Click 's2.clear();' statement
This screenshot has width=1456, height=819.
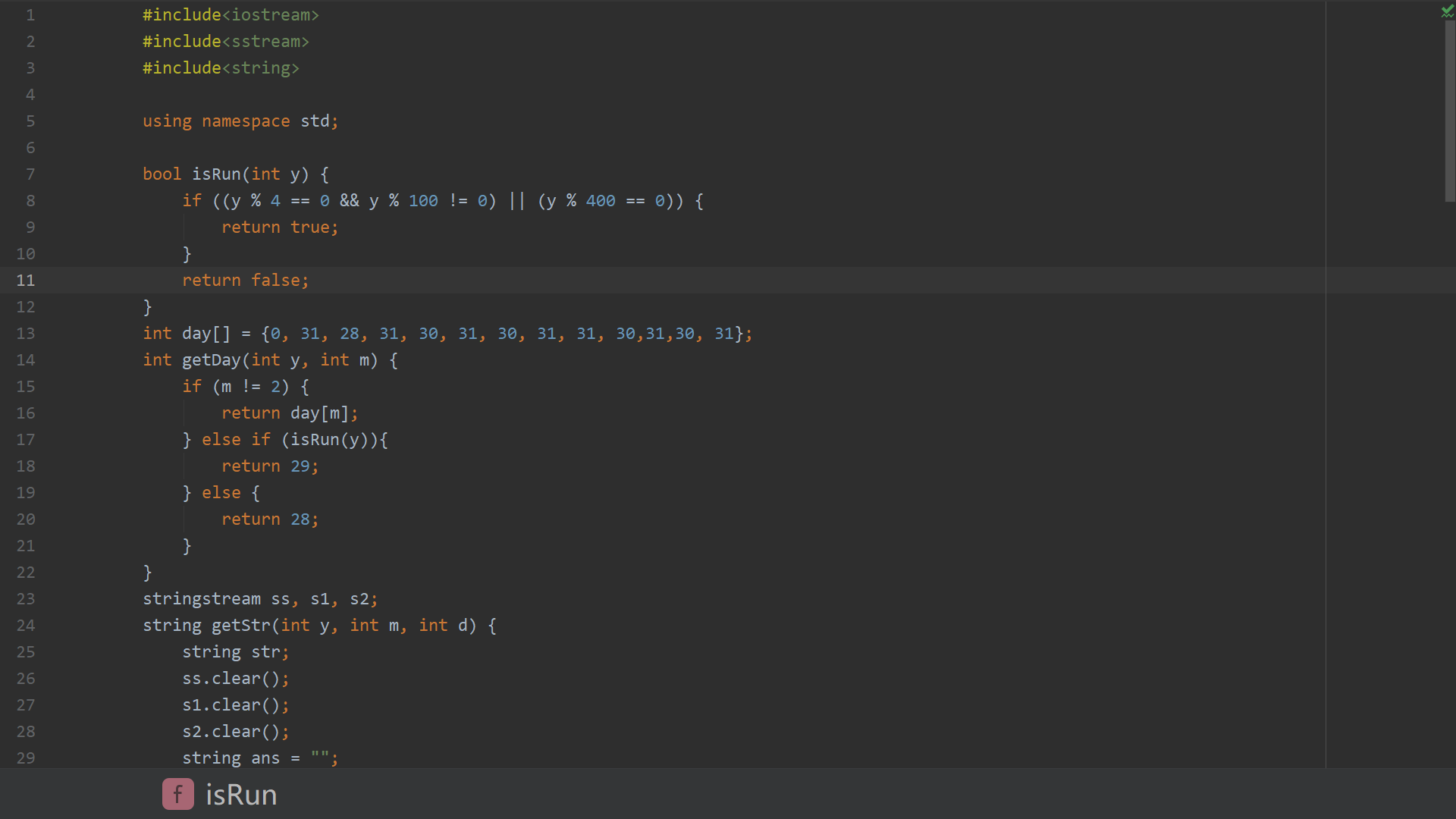pyautogui.click(x=236, y=732)
